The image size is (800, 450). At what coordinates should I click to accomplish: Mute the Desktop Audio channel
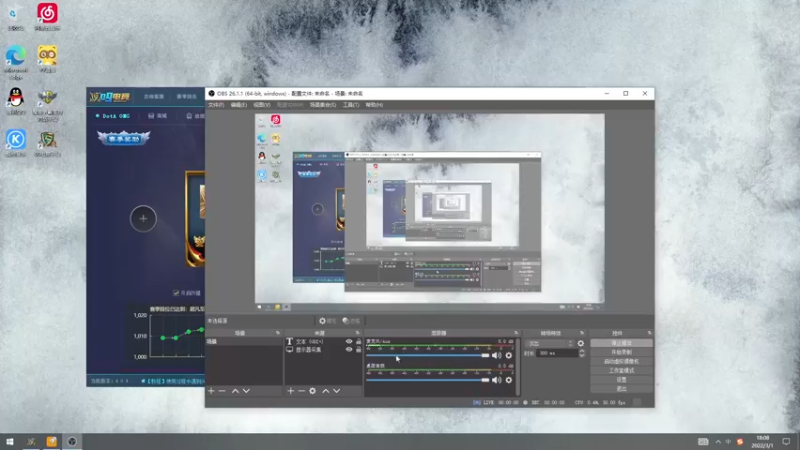tap(496, 380)
